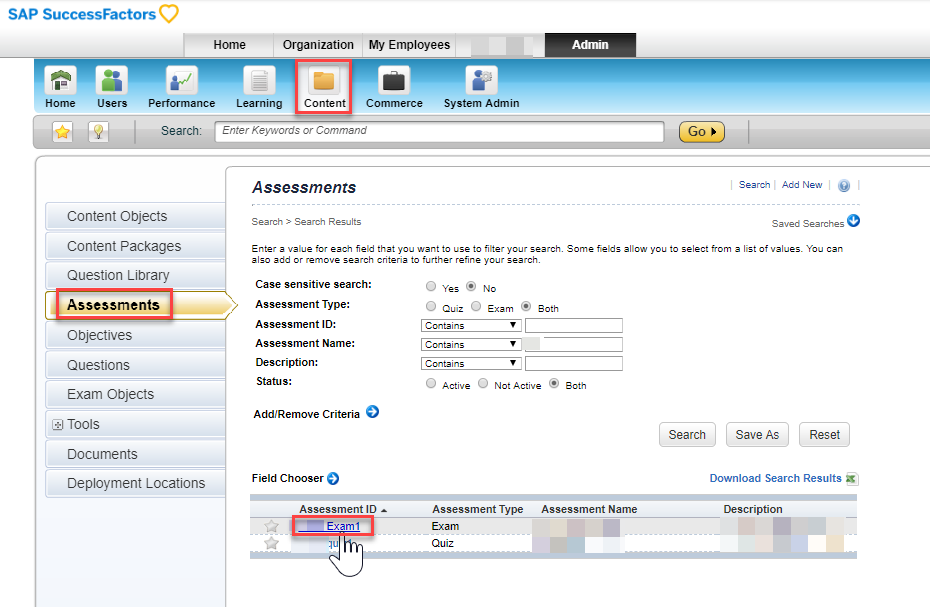
Task: Click the Search button below criteria
Action: click(687, 435)
